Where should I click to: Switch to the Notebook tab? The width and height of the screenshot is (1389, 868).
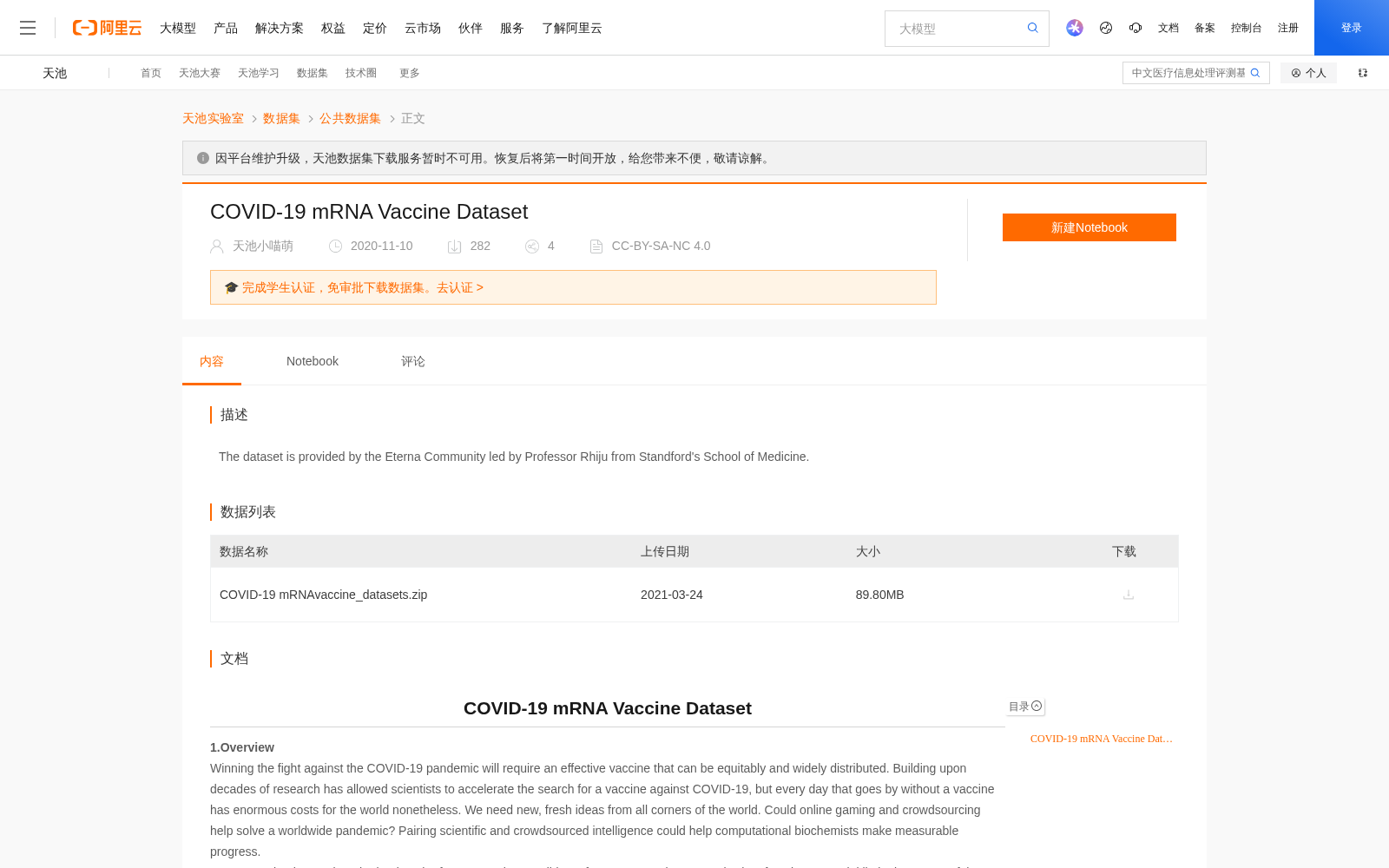click(313, 361)
